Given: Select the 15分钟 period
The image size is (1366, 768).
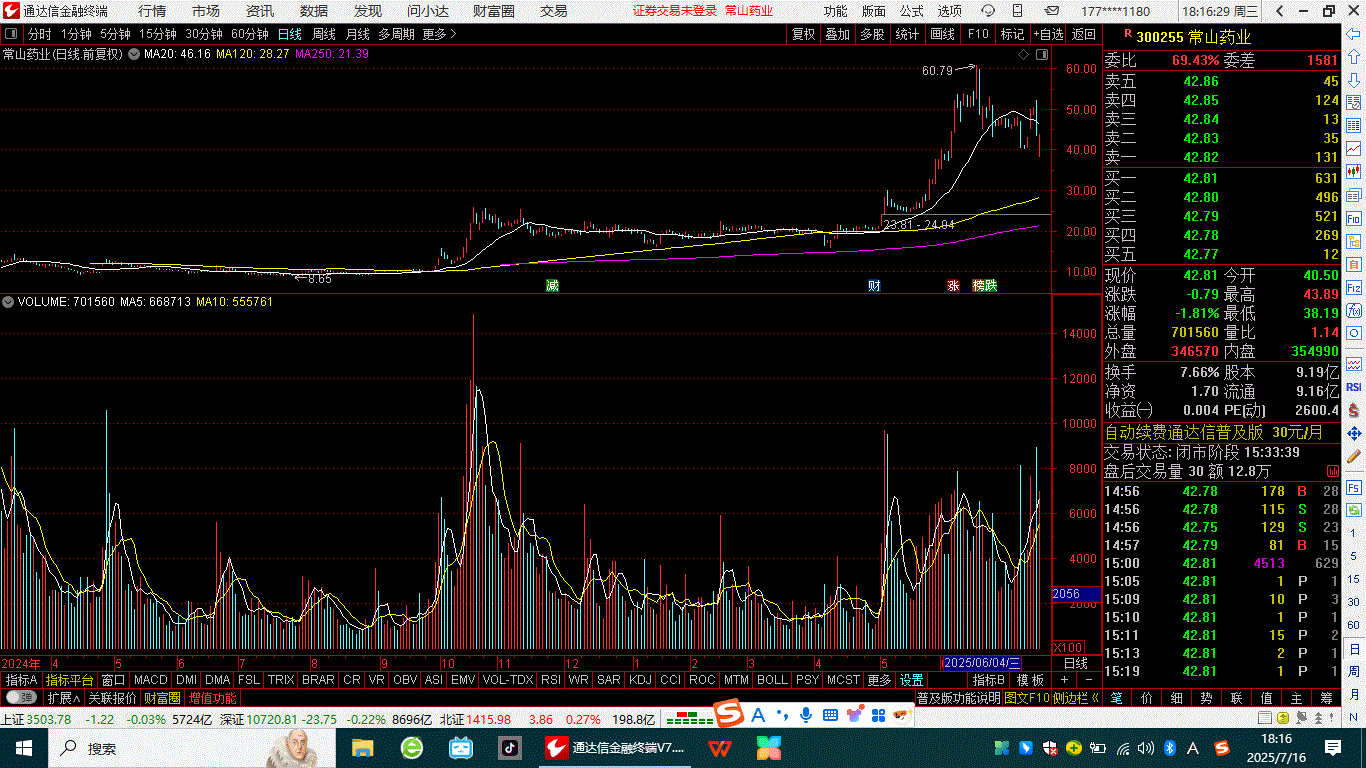Looking at the screenshot, I should 157,34.
